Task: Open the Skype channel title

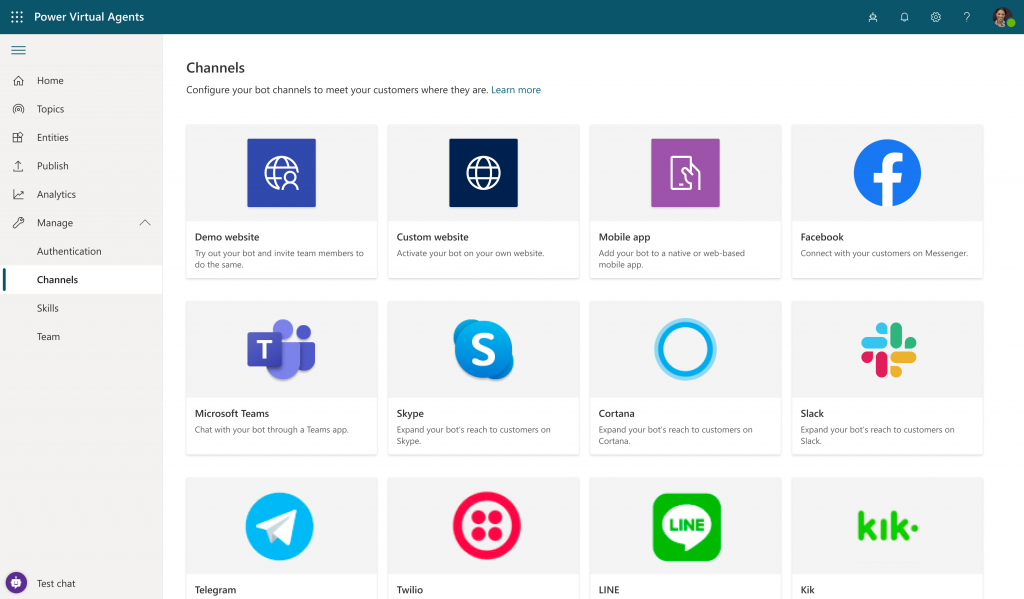Action: pos(410,413)
